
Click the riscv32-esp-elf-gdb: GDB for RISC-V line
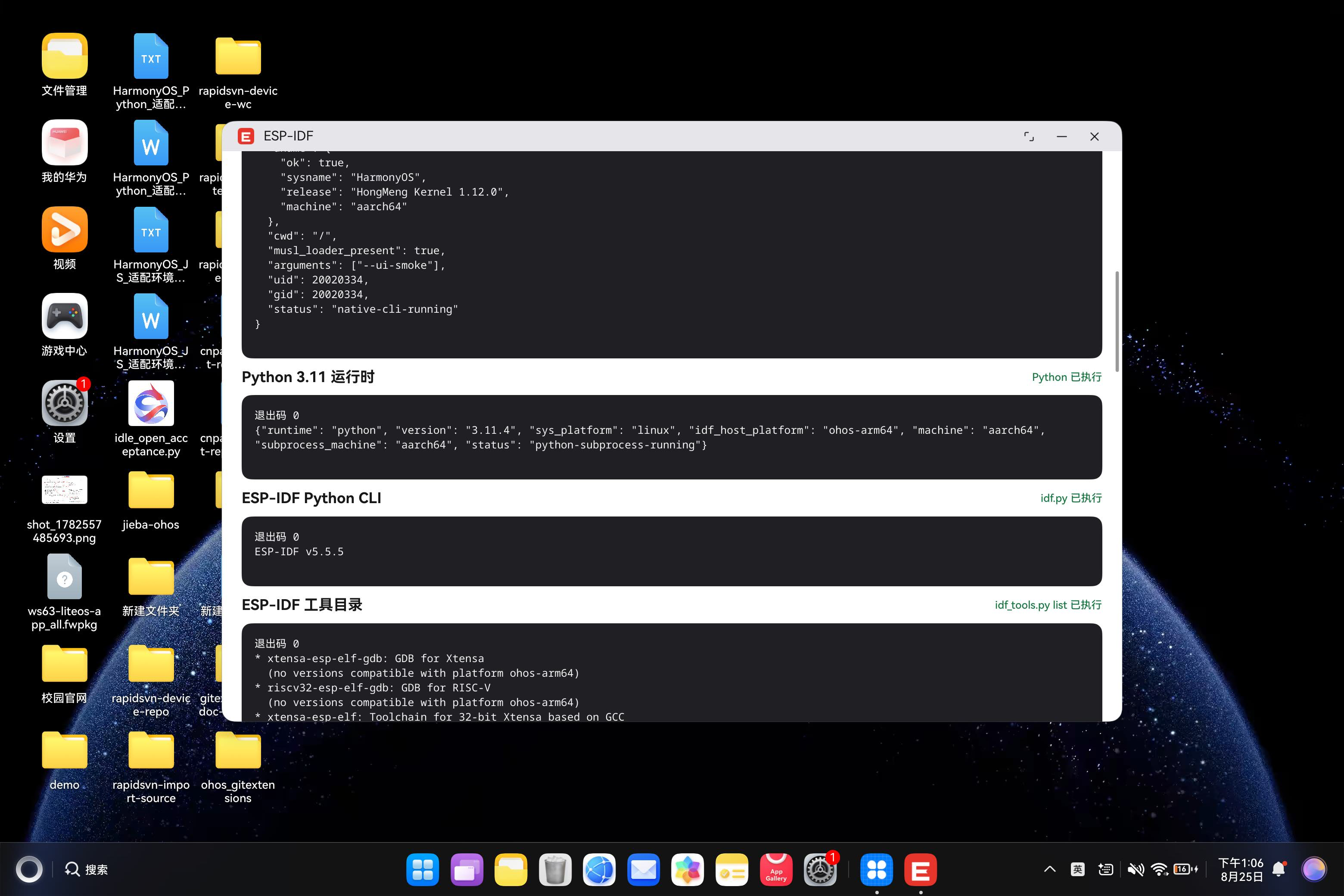point(373,688)
